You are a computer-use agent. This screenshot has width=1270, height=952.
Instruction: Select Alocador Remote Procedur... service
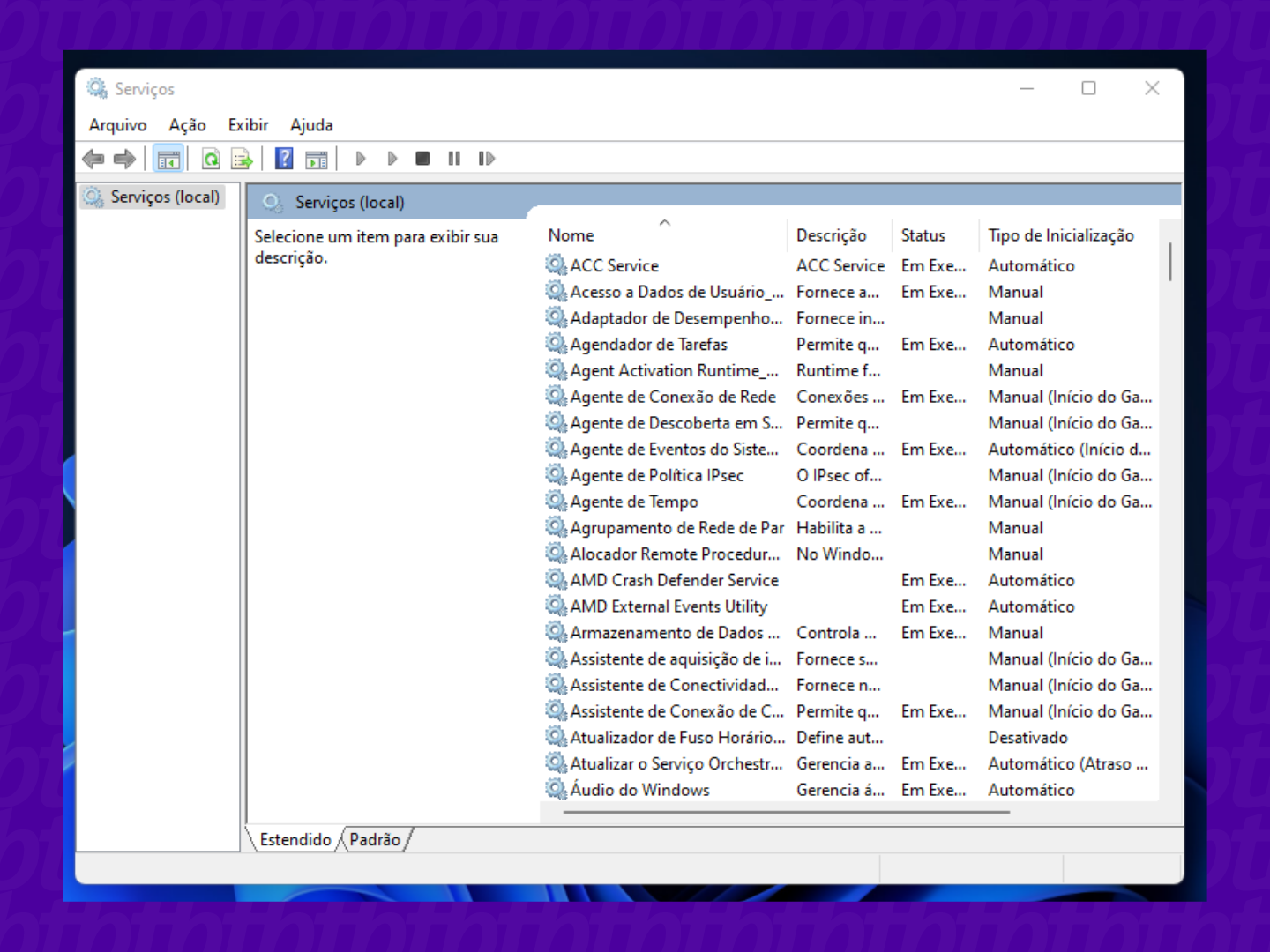(675, 554)
